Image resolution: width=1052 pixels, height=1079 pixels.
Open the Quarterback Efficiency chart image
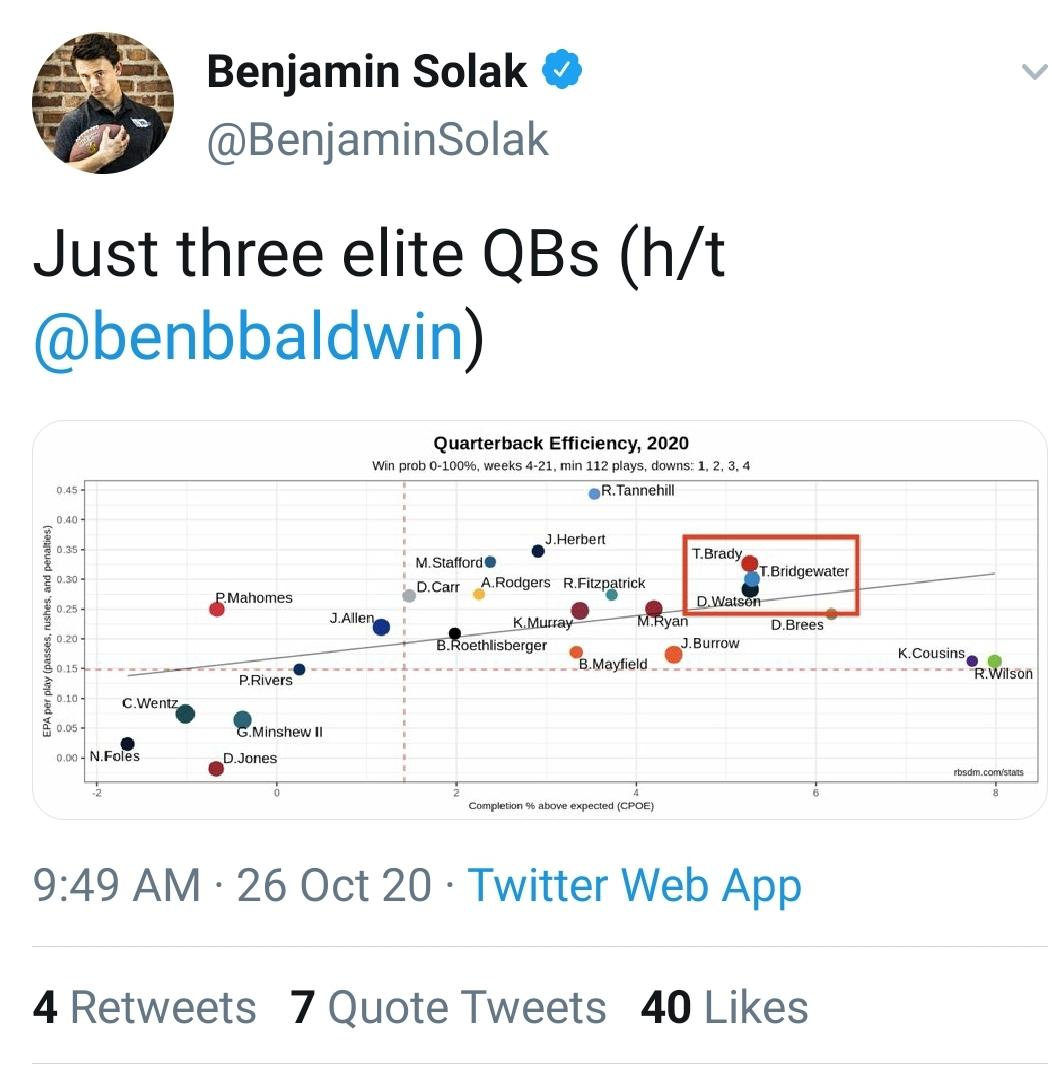coord(540,620)
